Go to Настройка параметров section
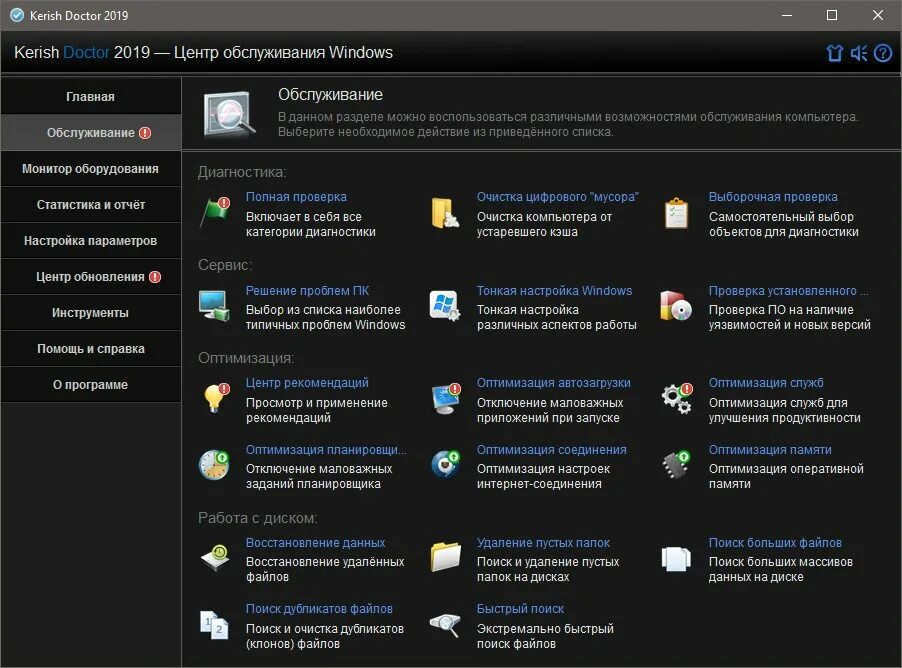This screenshot has height=668, width=902. tap(90, 241)
